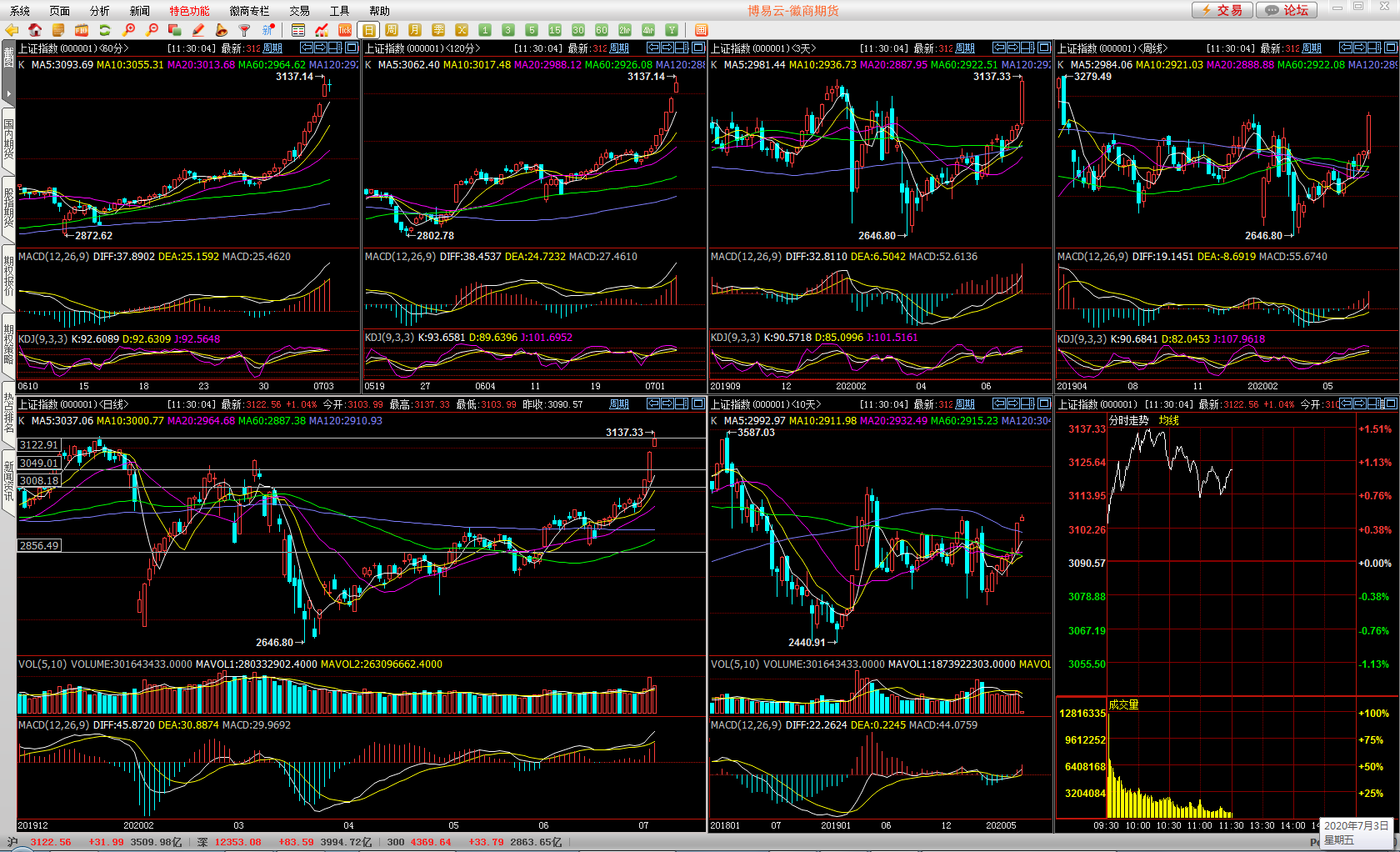Click the alert bell icon
Viewport: 1400px width, 852px height.
click(x=222, y=30)
